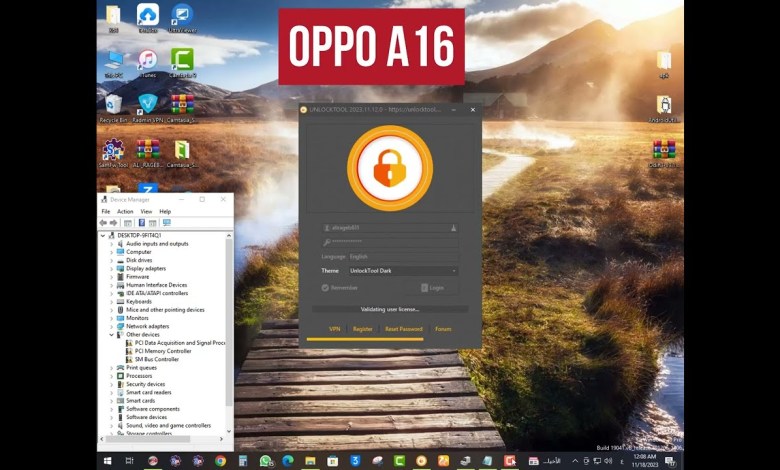Open the Action menu
Image resolution: width=780 pixels, height=470 pixels.
pos(124,211)
